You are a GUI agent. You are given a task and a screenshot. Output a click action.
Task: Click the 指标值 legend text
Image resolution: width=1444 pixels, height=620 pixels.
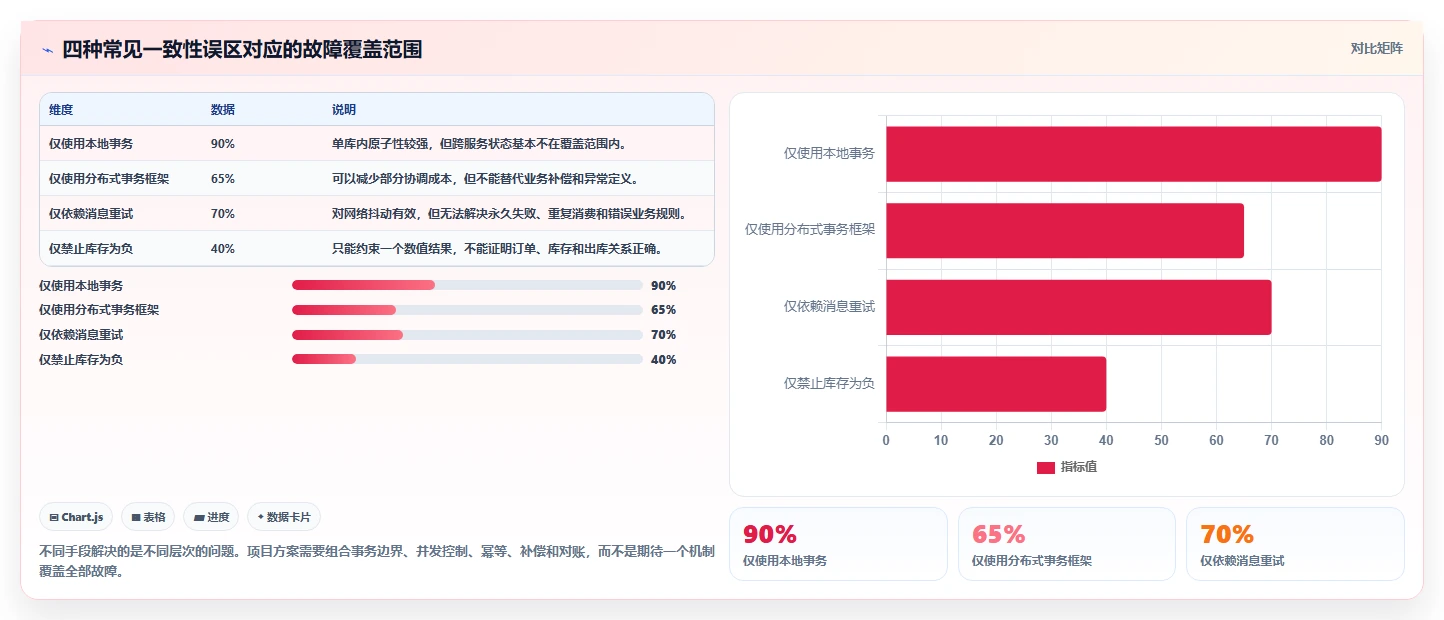click(1079, 468)
